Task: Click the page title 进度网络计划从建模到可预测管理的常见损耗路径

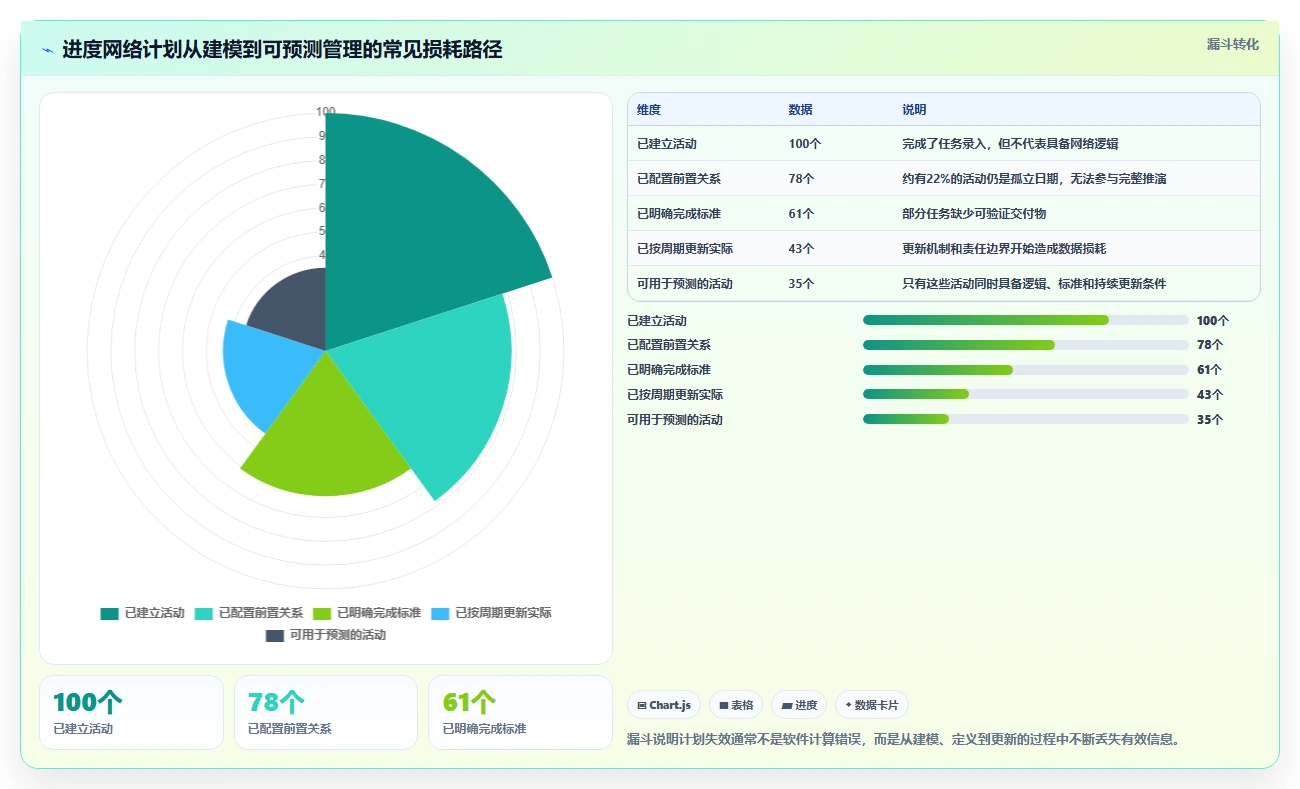Action: pos(282,50)
